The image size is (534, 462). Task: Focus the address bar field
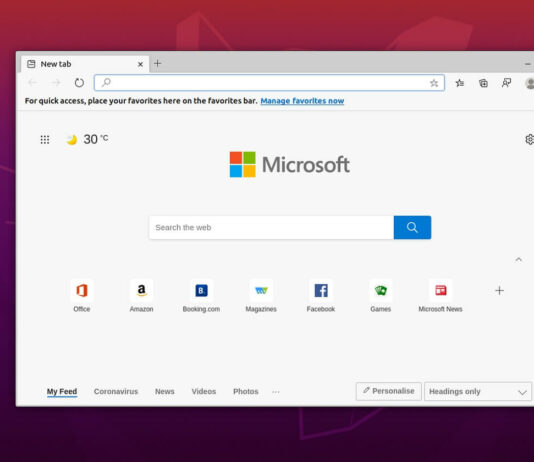pos(269,83)
